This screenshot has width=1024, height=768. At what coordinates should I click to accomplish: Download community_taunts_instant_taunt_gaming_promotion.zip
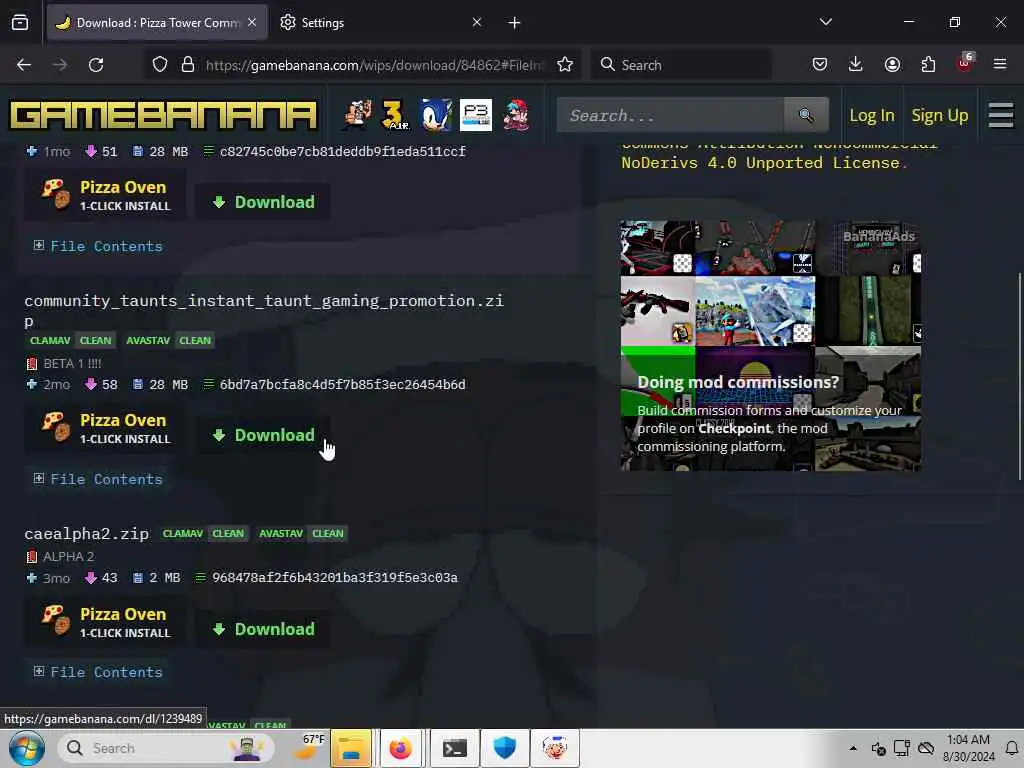(263, 435)
